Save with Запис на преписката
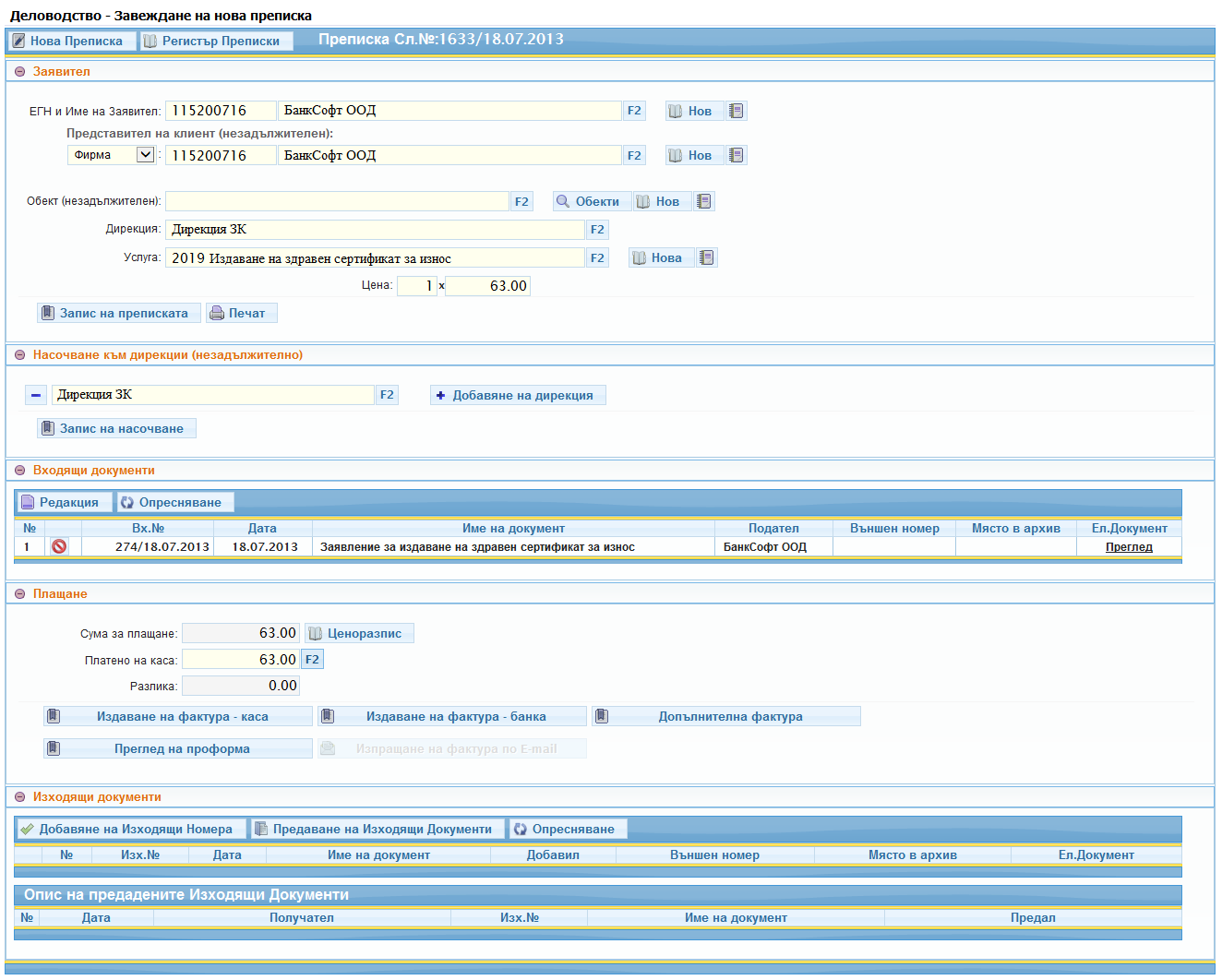Image resolution: width=1222 pixels, height=980 pixels. [119, 314]
